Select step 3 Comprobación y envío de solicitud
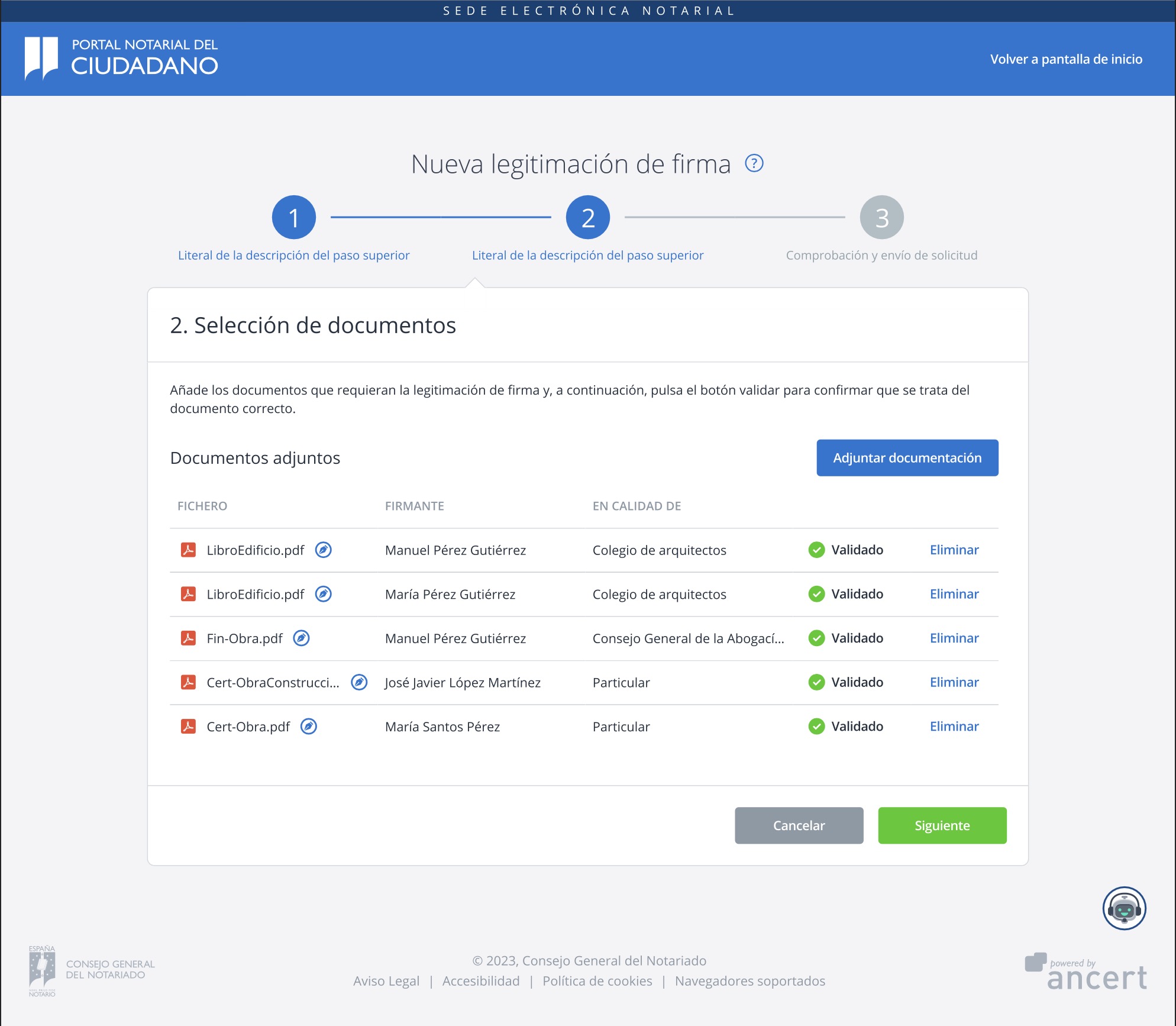Viewport: 1176px width, 1026px height. tap(881, 218)
